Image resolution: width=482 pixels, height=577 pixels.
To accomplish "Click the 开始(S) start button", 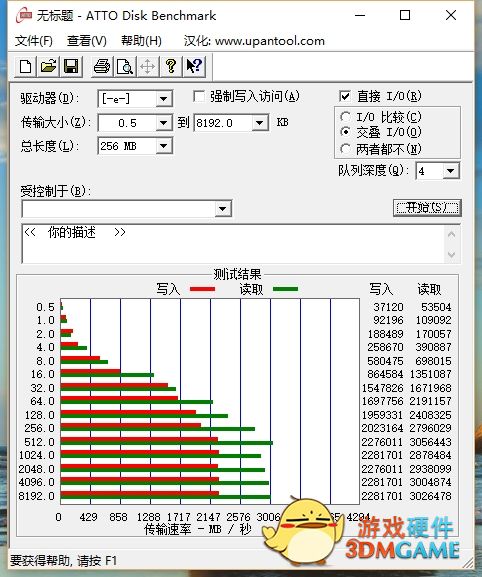I will pos(427,208).
